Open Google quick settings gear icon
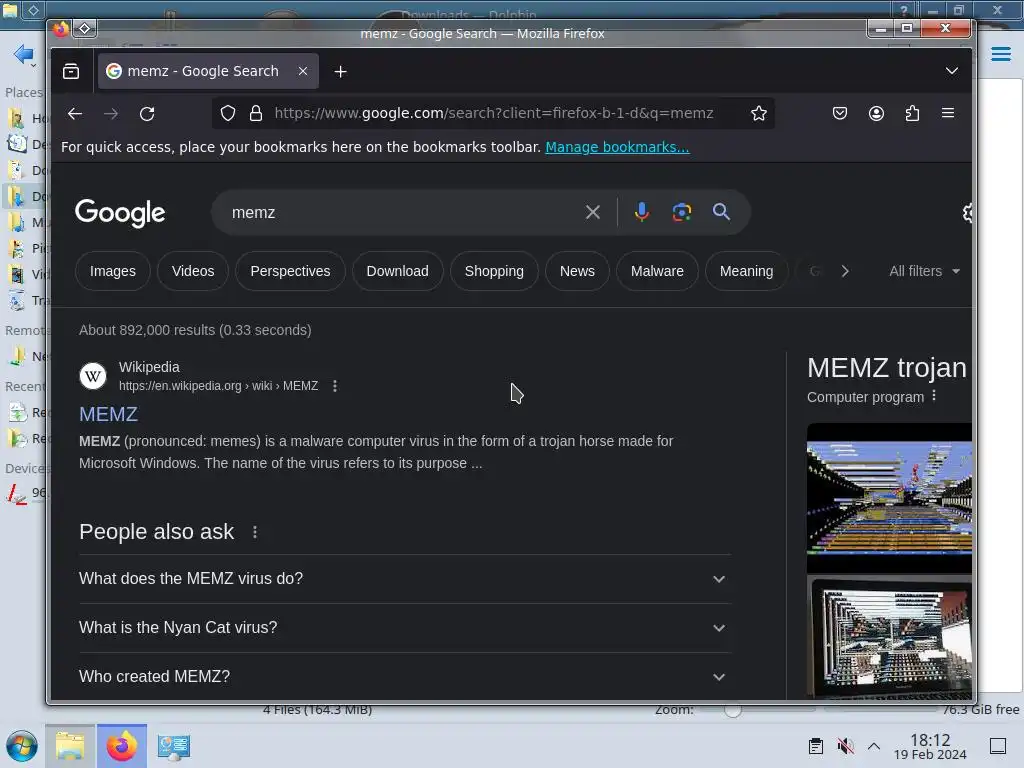Image resolution: width=1024 pixels, height=768 pixels. [968, 212]
